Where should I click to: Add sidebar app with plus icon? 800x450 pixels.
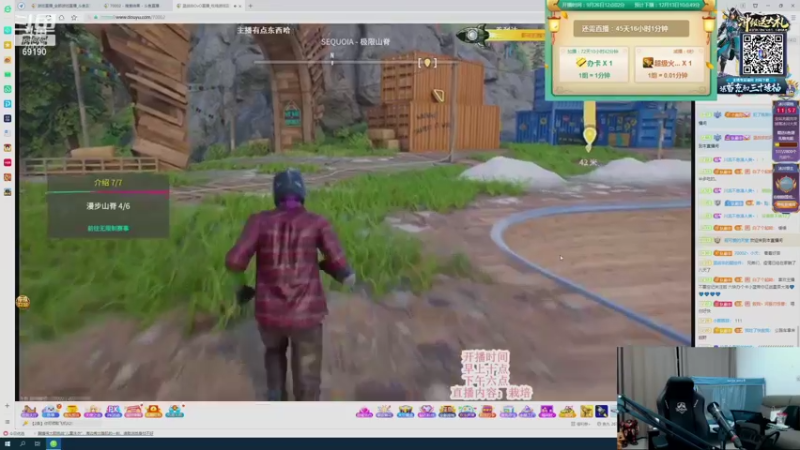point(7,406)
